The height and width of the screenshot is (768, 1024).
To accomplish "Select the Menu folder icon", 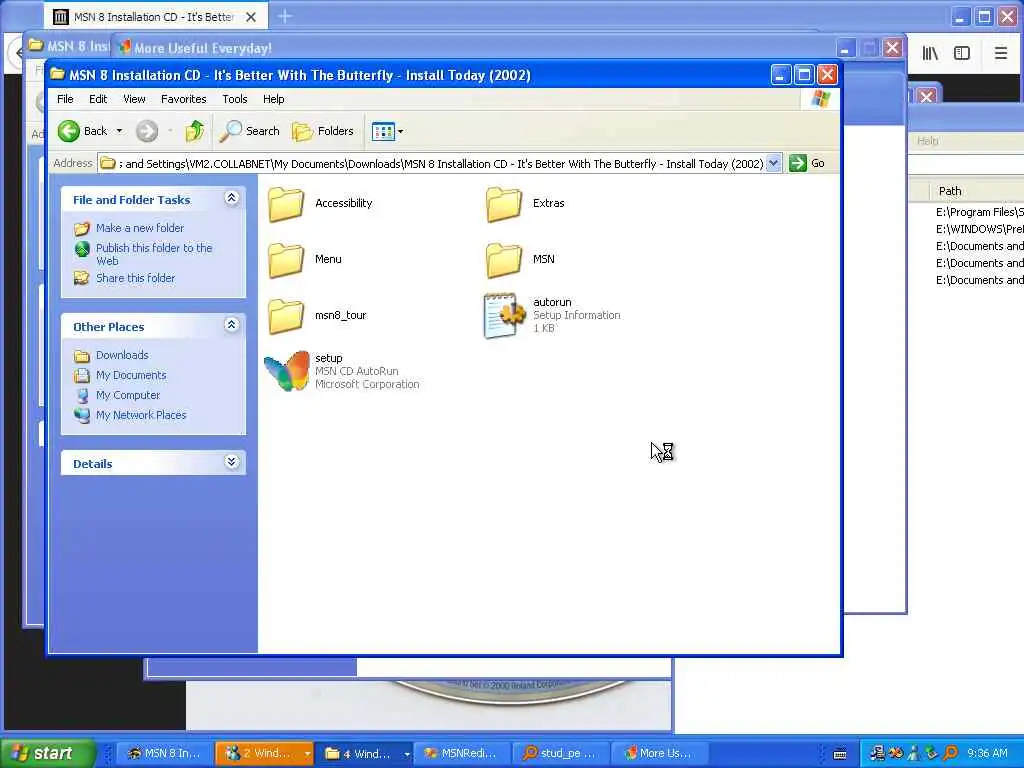I will coord(286,260).
